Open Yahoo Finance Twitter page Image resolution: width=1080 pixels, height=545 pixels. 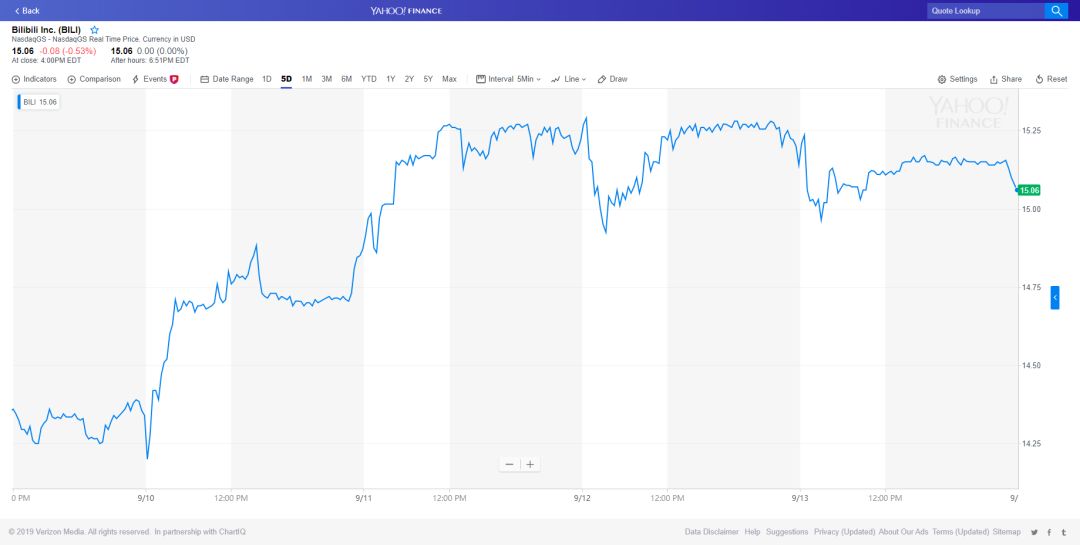1035,532
